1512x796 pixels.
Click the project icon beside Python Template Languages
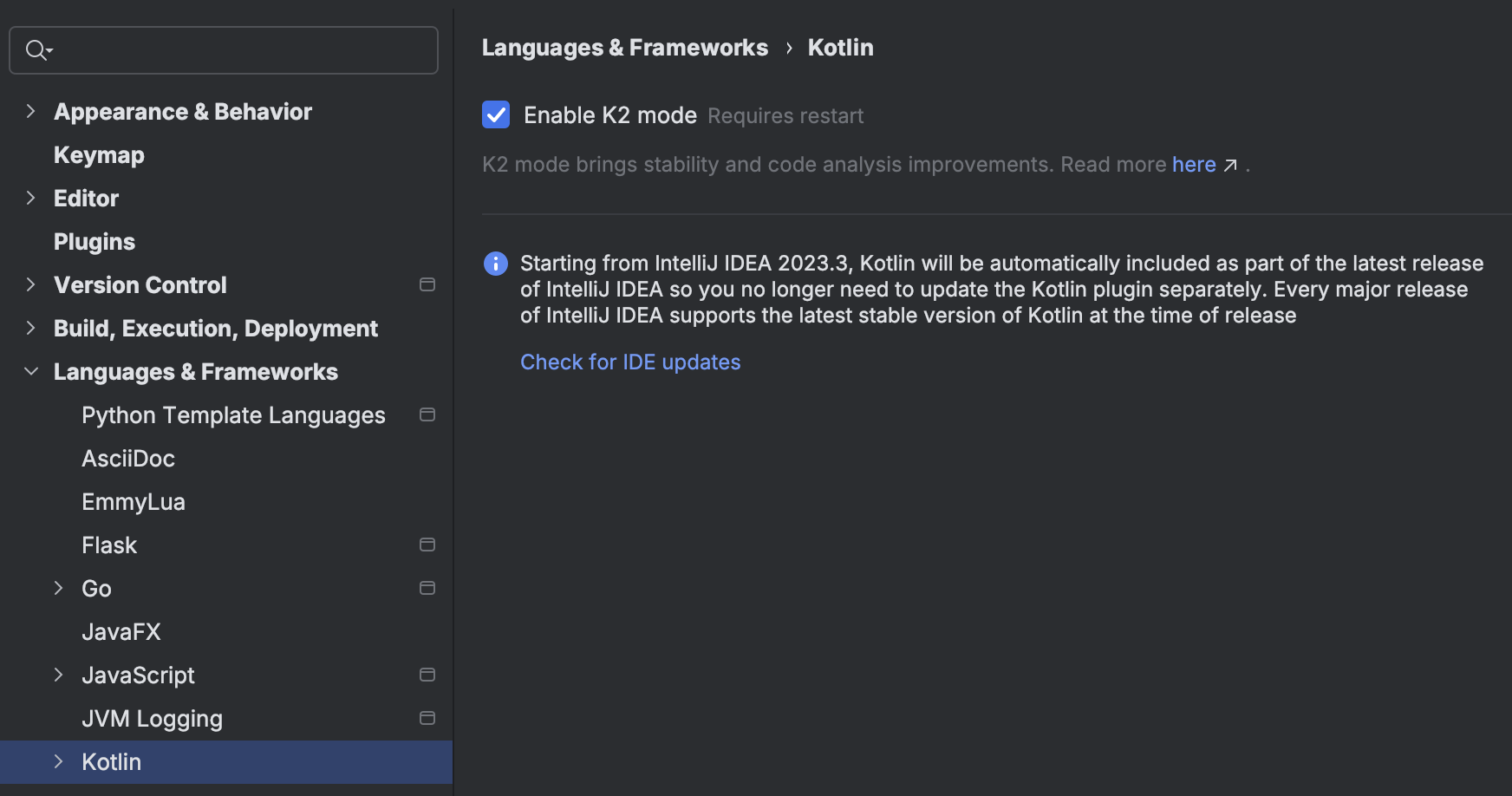427,414
